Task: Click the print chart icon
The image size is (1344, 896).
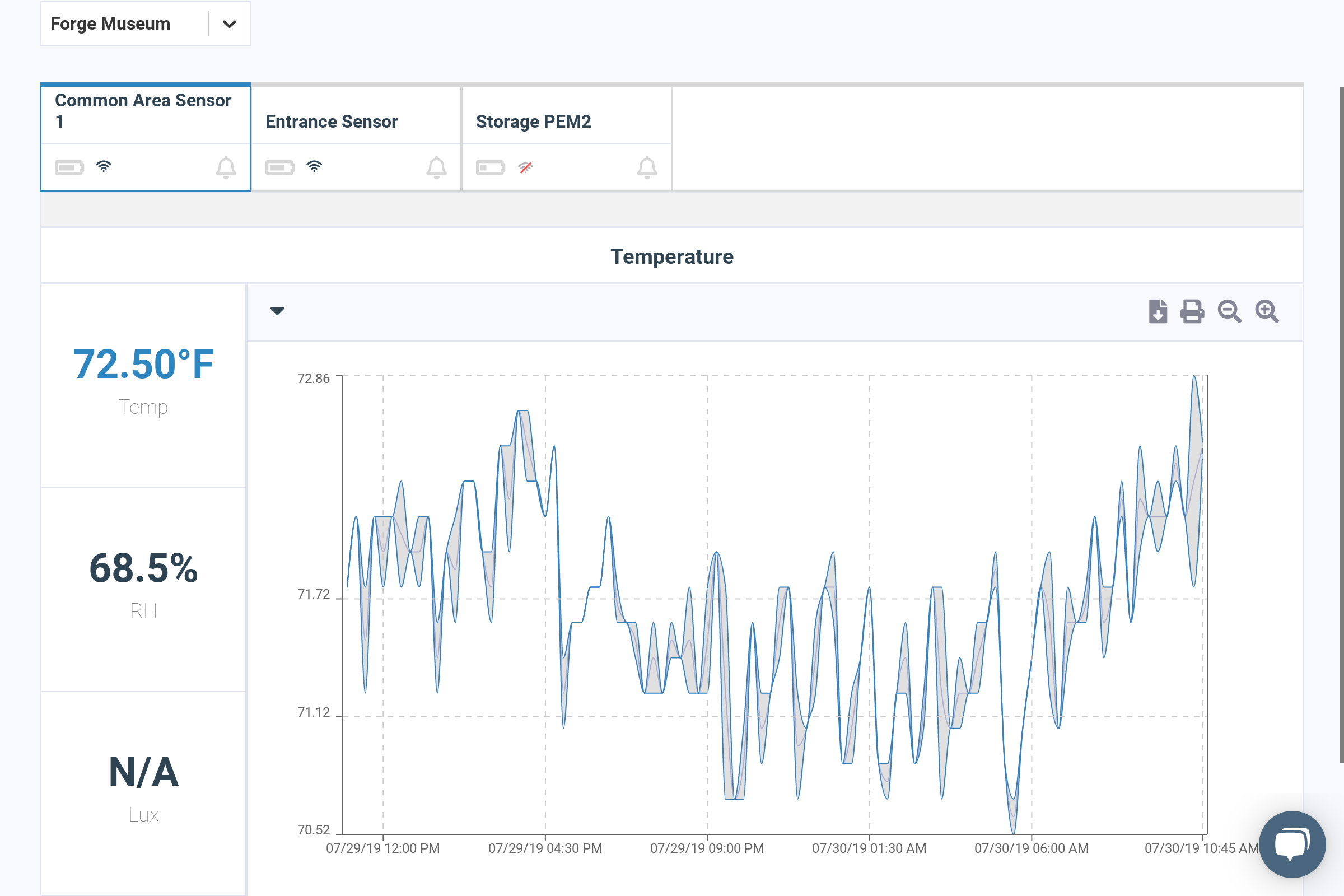Action: click(1192, 311)
